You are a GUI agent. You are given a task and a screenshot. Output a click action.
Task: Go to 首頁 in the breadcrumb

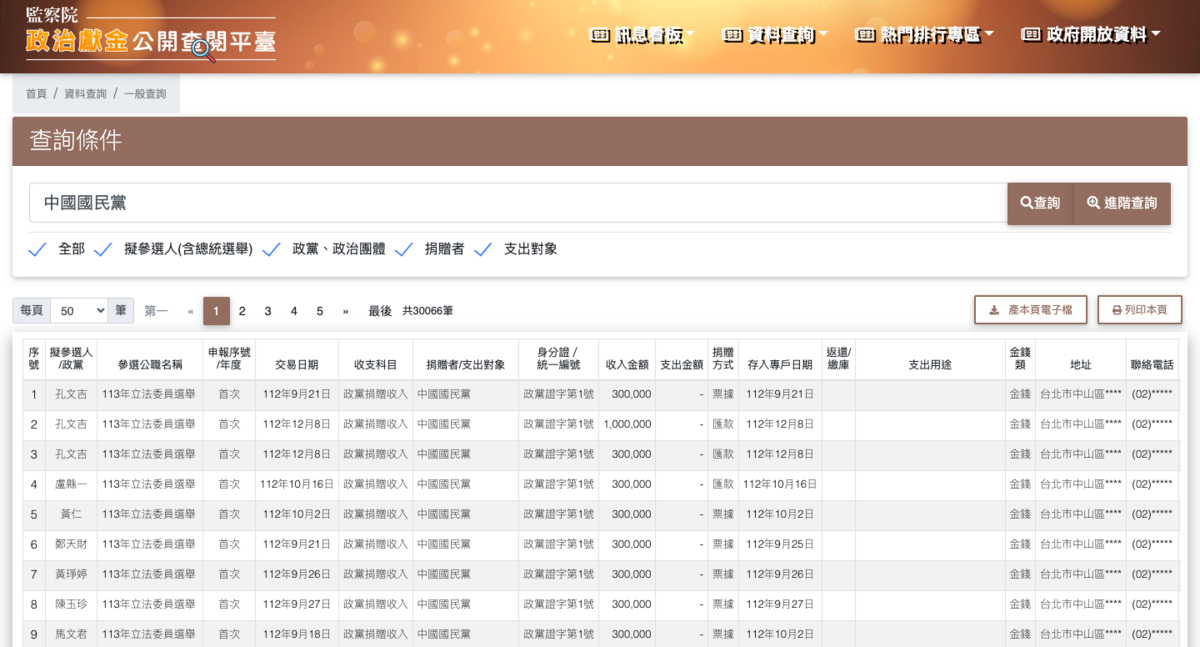click(x=36, y=94)
